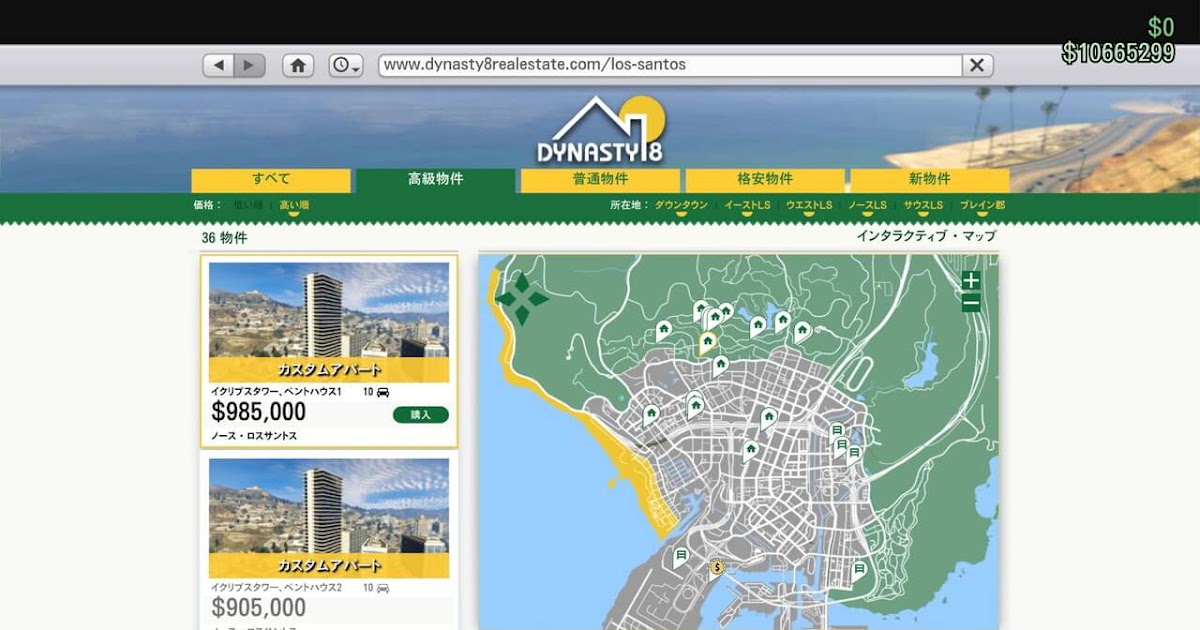Screen dimensions: 1200x630
Task: Toggle the ノースLS location filter
Action: [867, 205]
